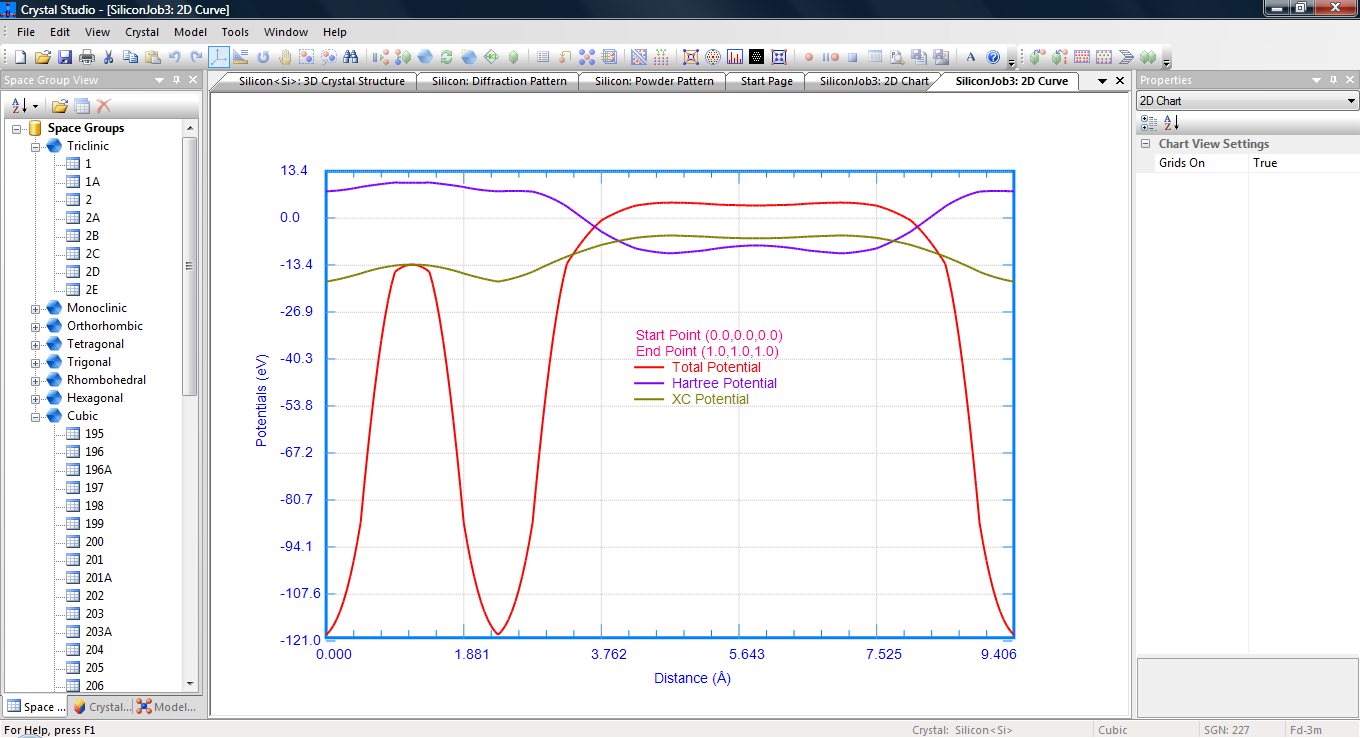The image size is (1360, 738).
Task: Click the green refresh arrows icon
Action: pos(447,57)
